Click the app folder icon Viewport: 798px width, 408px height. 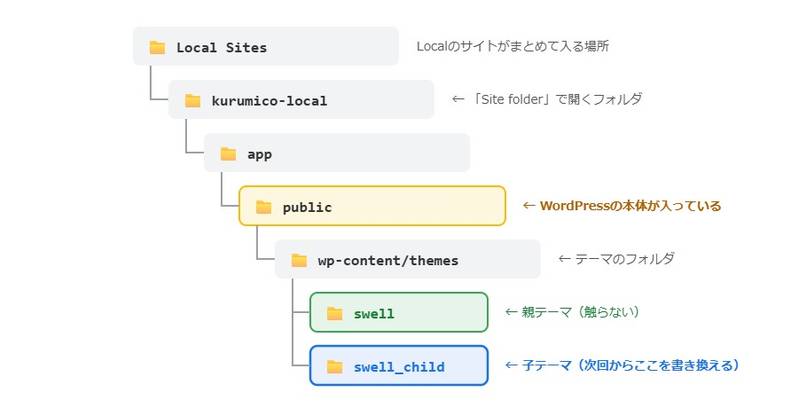pyautogui.click(x=228, y=154)
